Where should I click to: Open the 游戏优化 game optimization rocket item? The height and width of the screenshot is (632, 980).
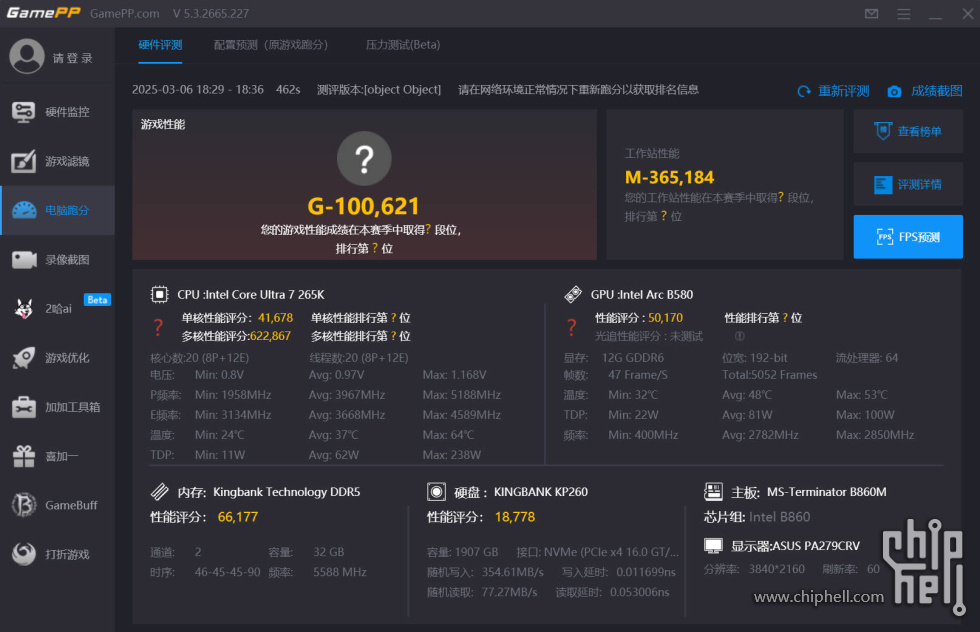click(x=57, y=358)
